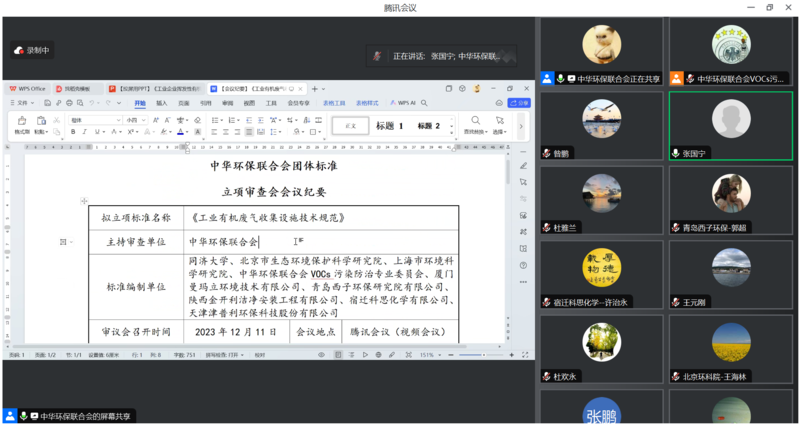Click the save icon in quick access bar

pyautogui.click(x=47, y=103)
